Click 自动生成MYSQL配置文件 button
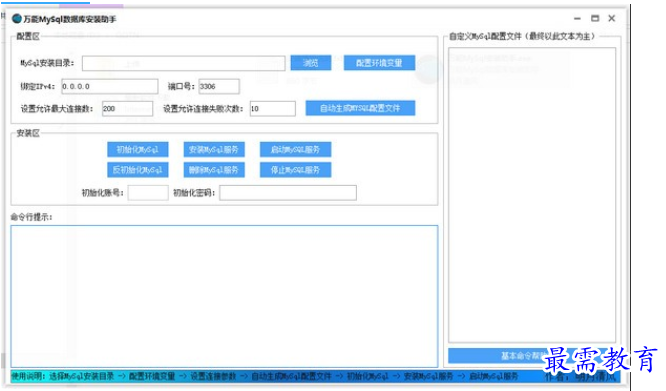This screenshot has height=391, width=666. click(x=360, y=108)
